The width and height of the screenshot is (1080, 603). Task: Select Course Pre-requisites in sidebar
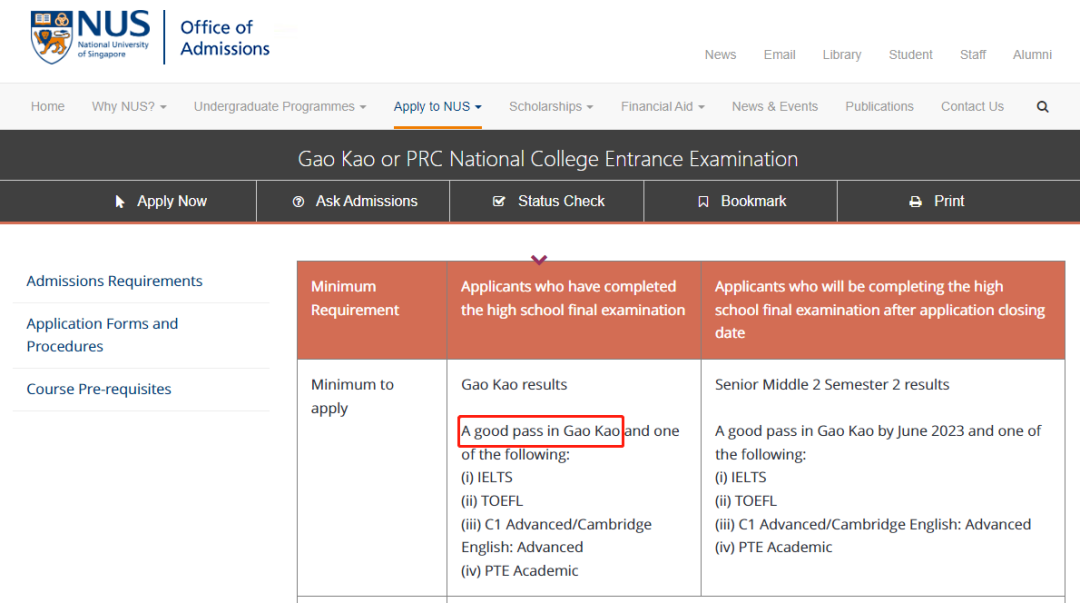tap(99, 389)
